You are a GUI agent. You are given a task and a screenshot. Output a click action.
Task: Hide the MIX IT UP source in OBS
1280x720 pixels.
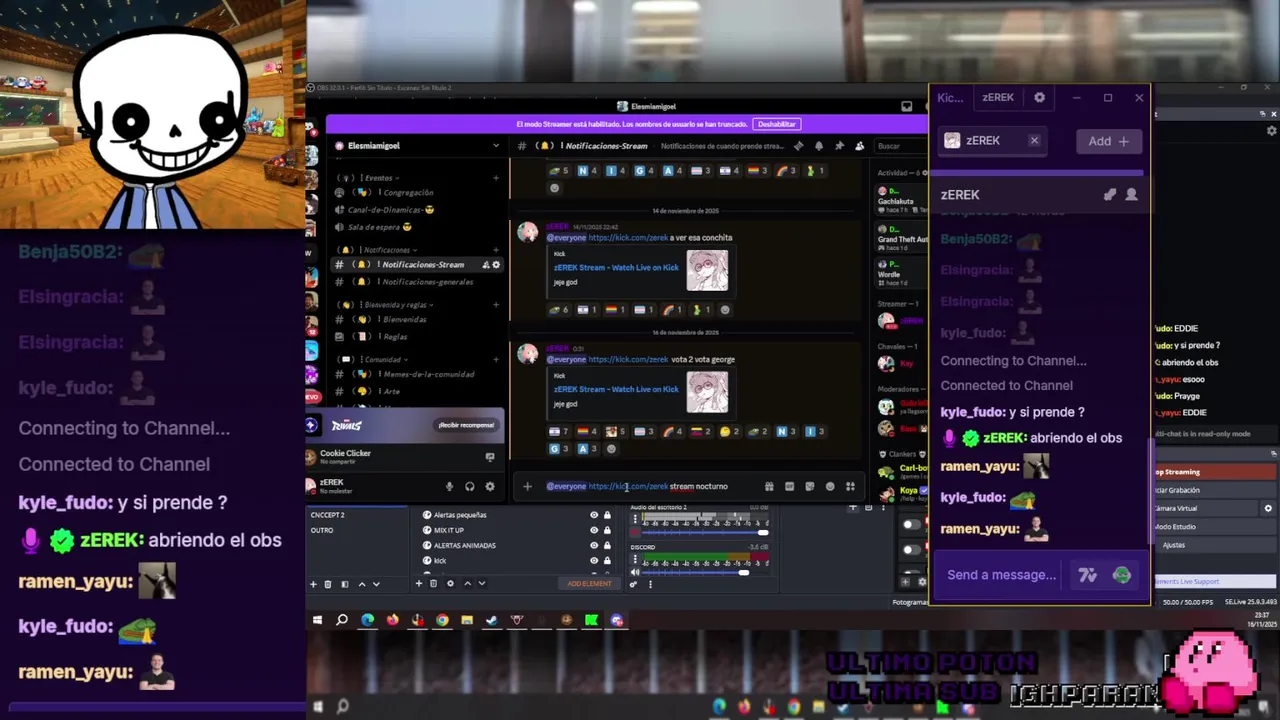[594, 530]
